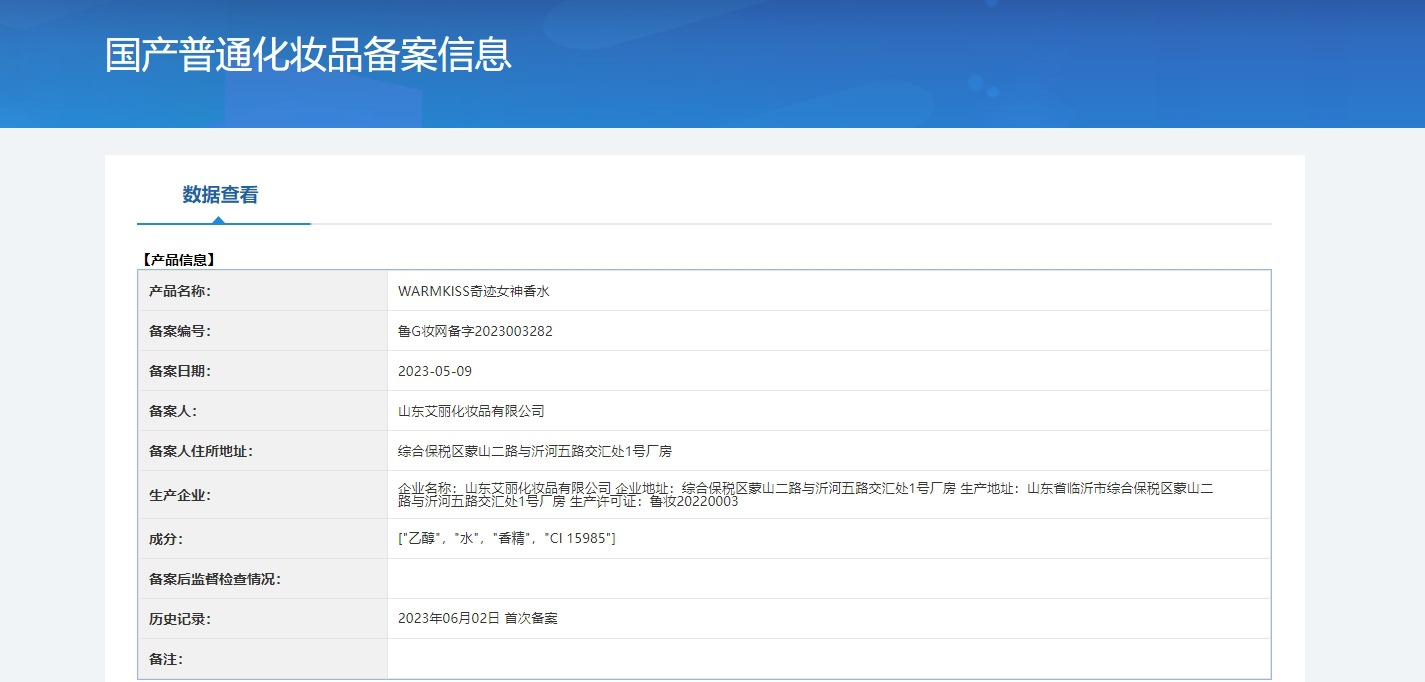
Task: Select the ingredients list with CI 15985
Action: point(506,539)
